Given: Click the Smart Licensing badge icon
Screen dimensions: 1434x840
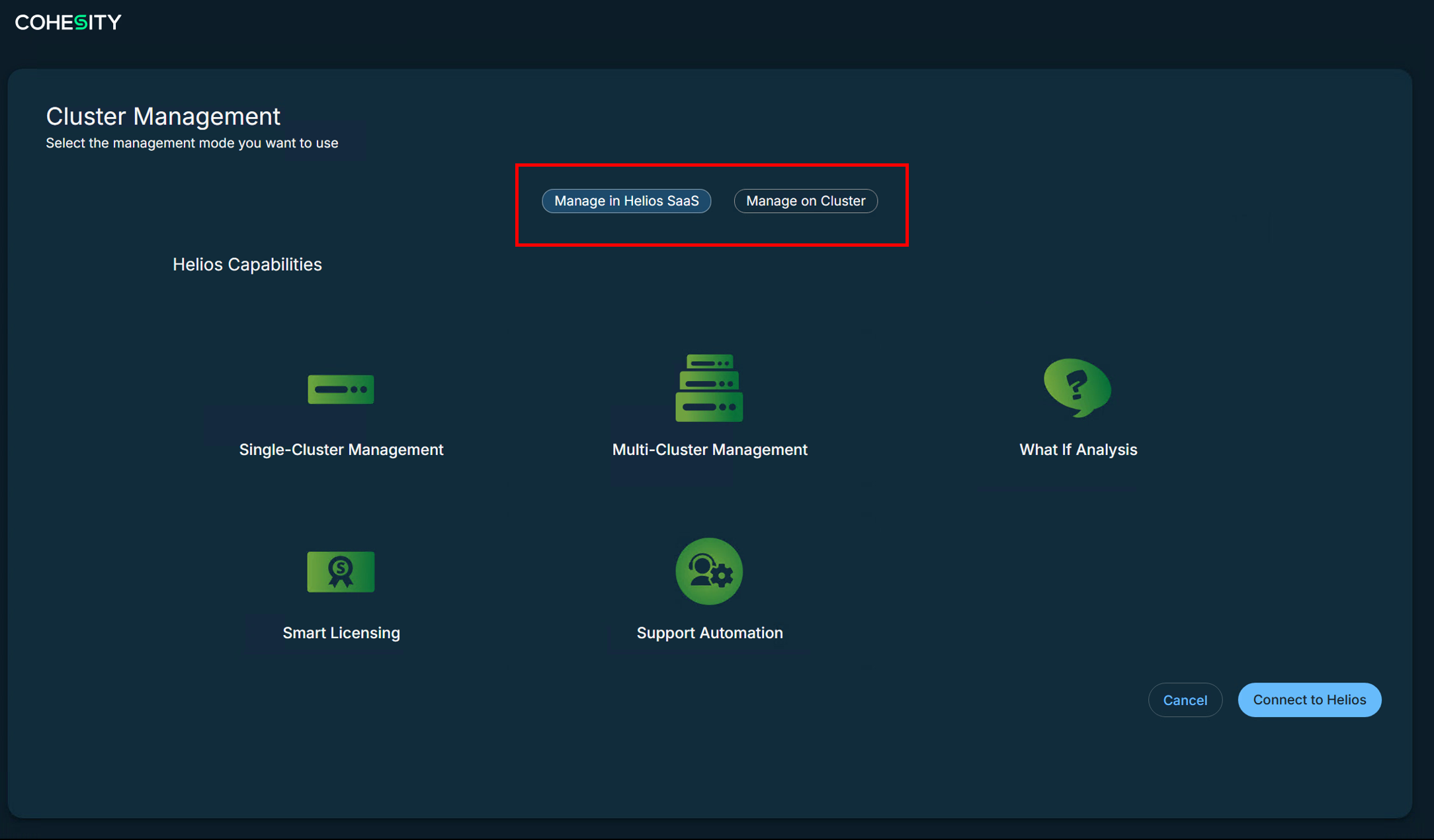Looking at the screenshot, I should tap(341, 572).
